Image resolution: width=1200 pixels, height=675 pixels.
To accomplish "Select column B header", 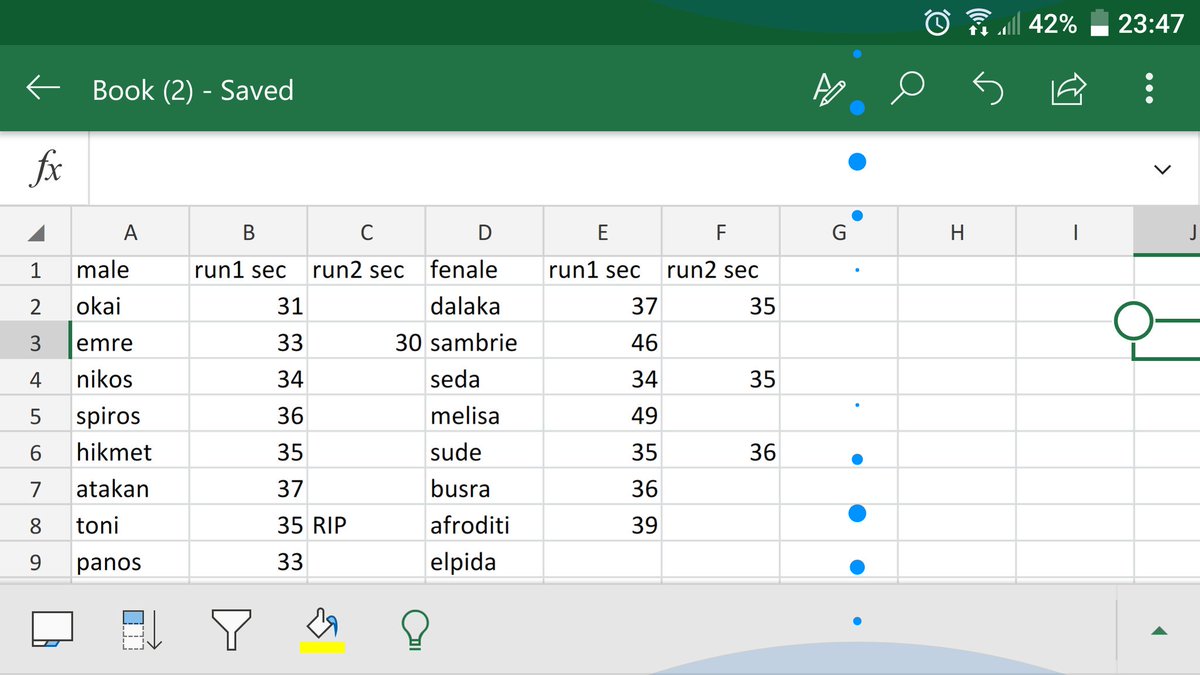I will point(248,233).
